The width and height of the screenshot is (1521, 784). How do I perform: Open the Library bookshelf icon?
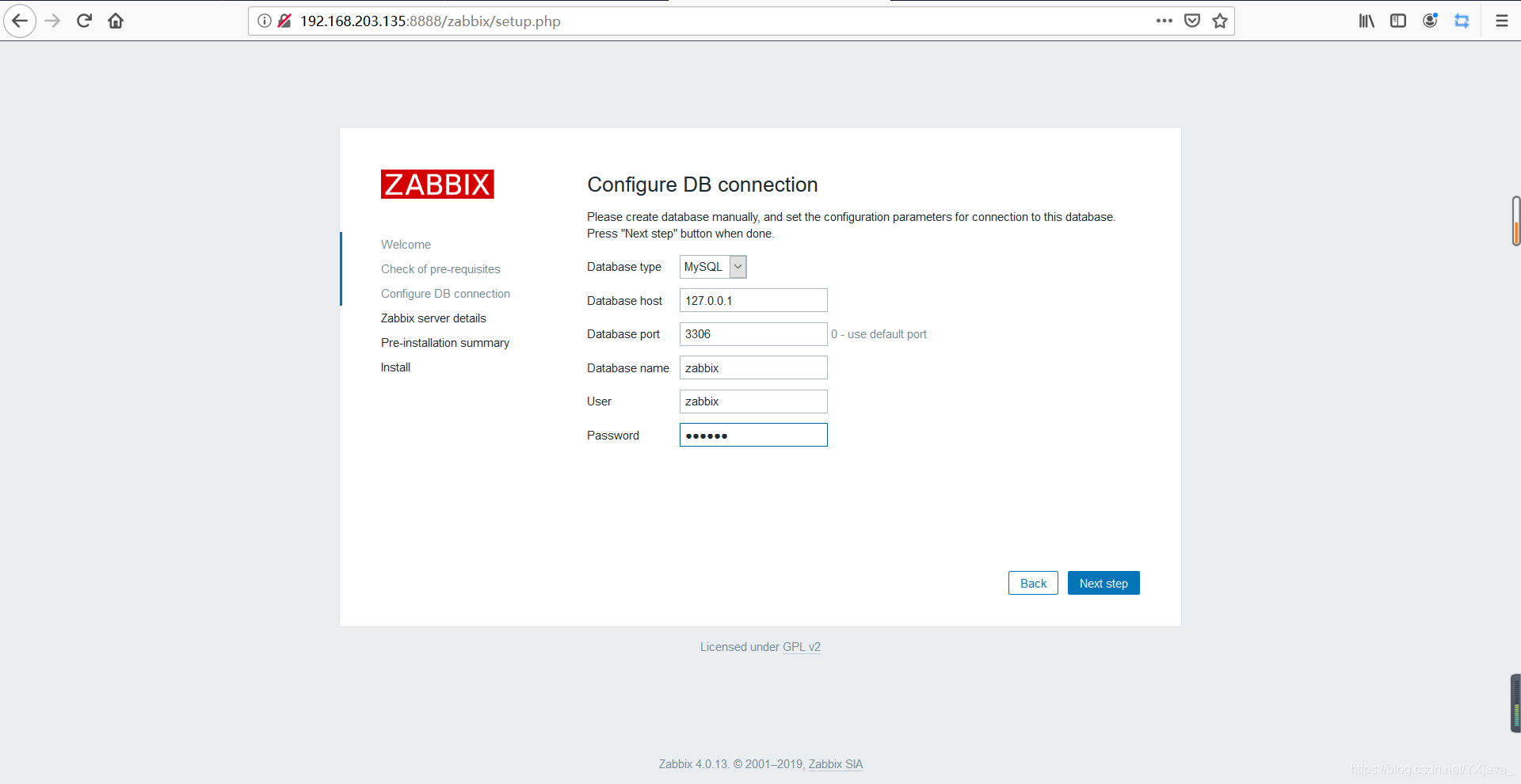click(x=1367, y=21)
